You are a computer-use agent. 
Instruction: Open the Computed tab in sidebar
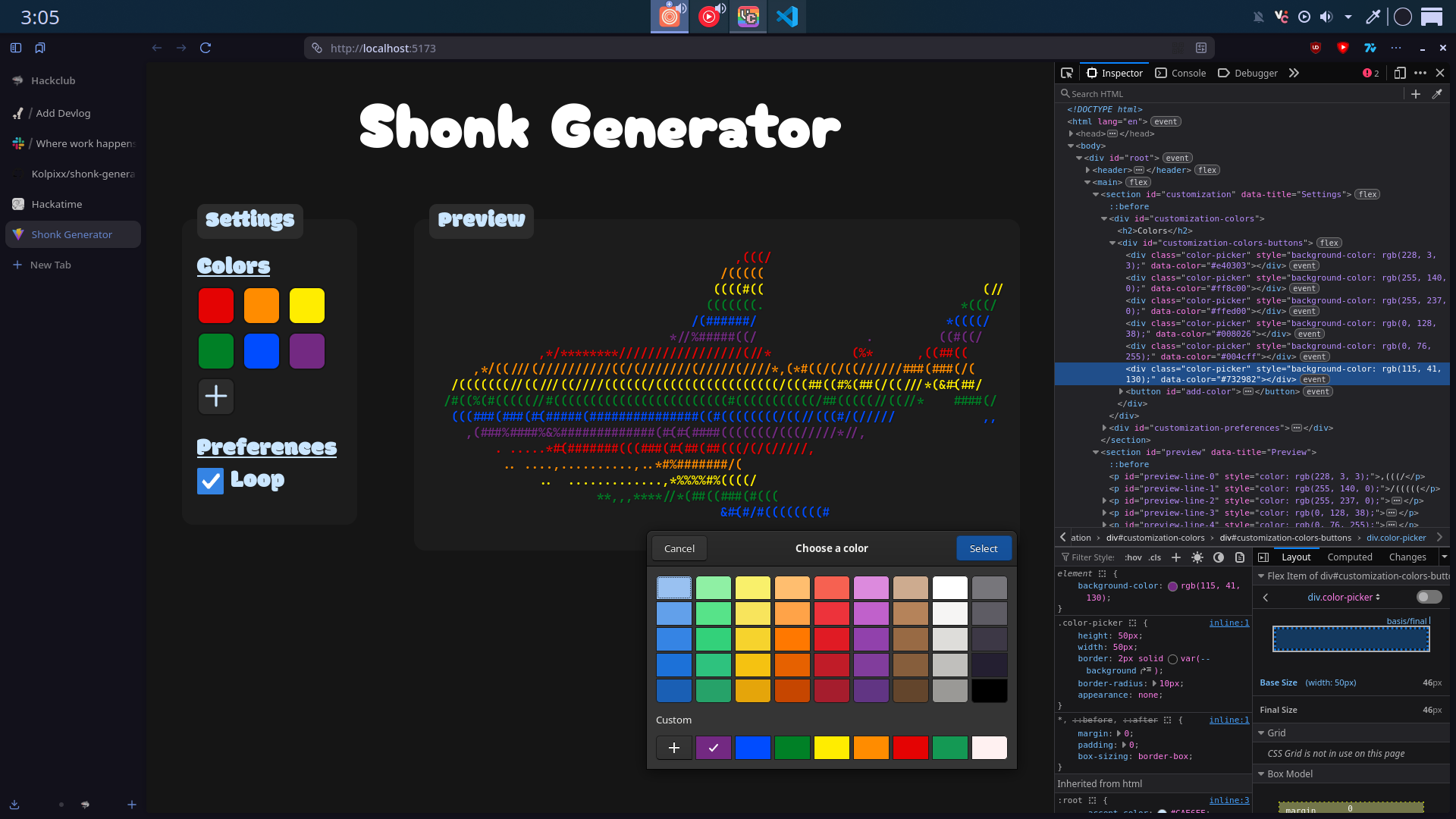(1349, 557)
